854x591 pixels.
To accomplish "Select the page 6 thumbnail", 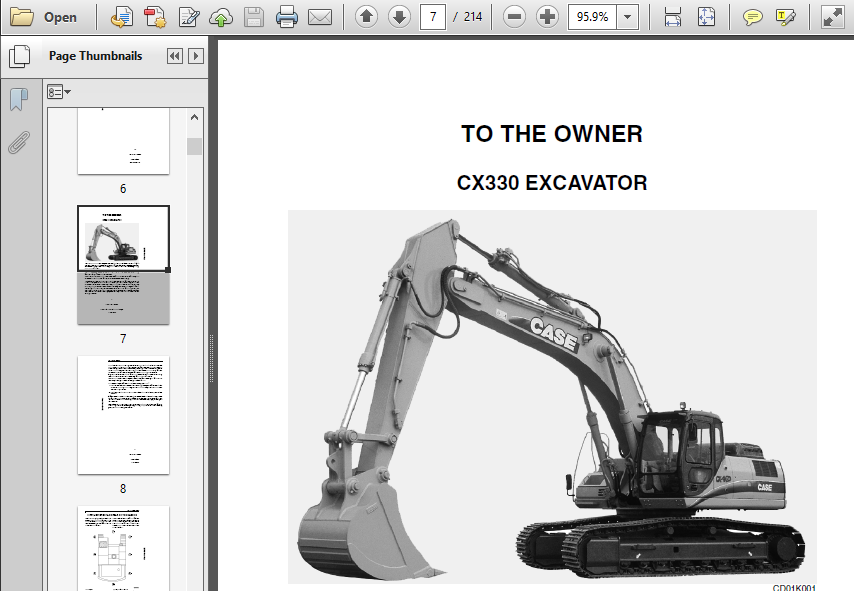I will tap(123, 141).
